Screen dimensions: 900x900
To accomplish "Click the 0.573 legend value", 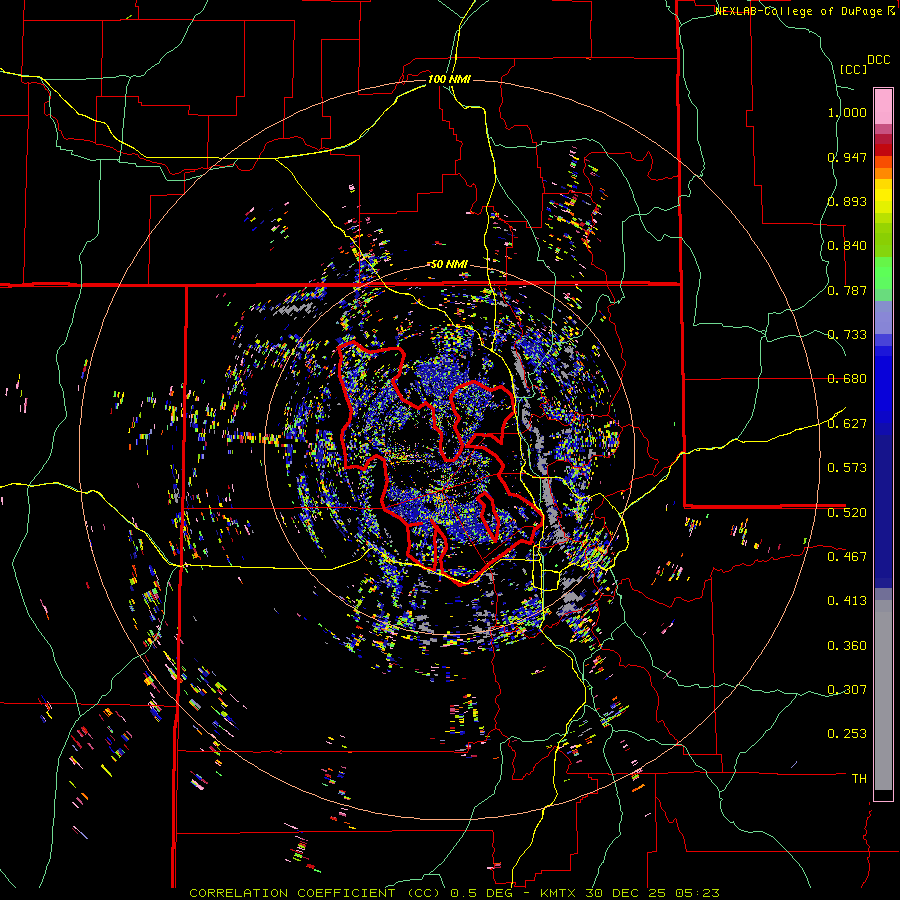I will 847,468.
